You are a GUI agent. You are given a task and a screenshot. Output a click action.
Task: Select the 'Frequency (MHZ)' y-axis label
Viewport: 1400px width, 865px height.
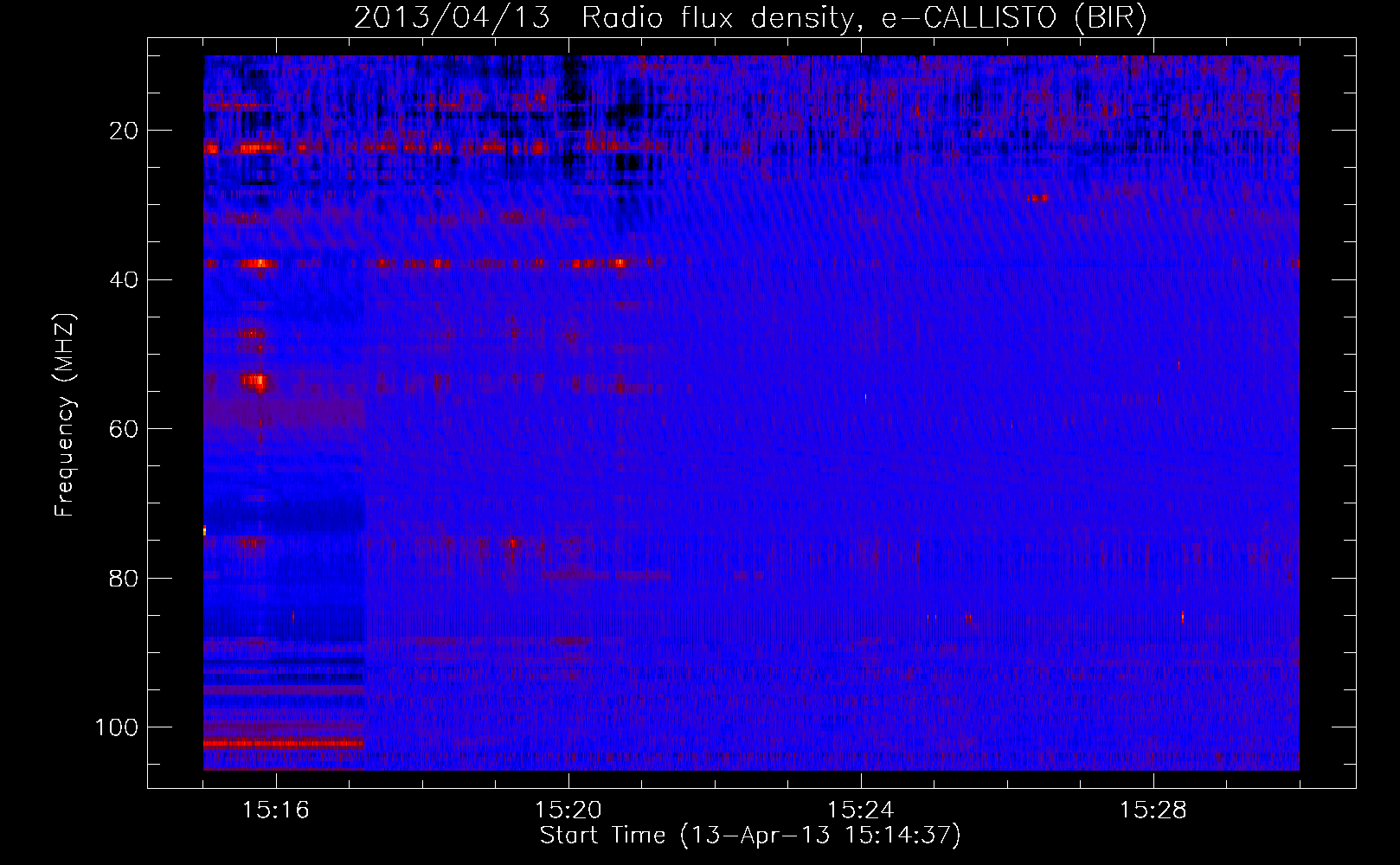66,415
